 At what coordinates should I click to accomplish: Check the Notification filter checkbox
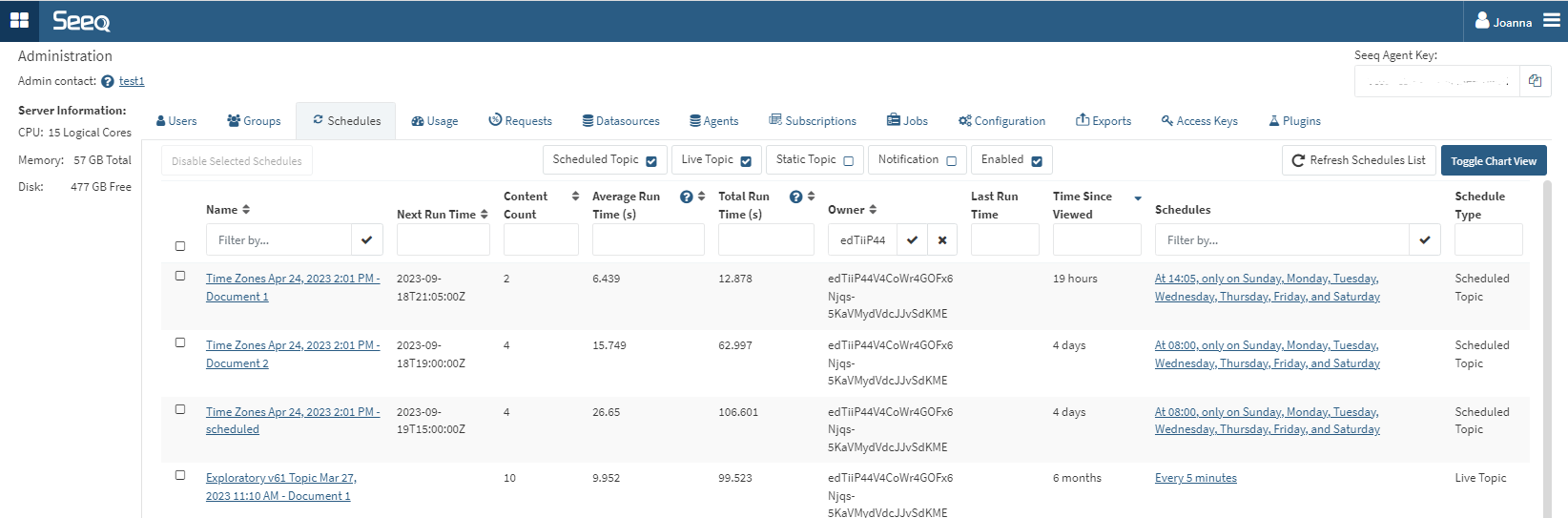951,161
